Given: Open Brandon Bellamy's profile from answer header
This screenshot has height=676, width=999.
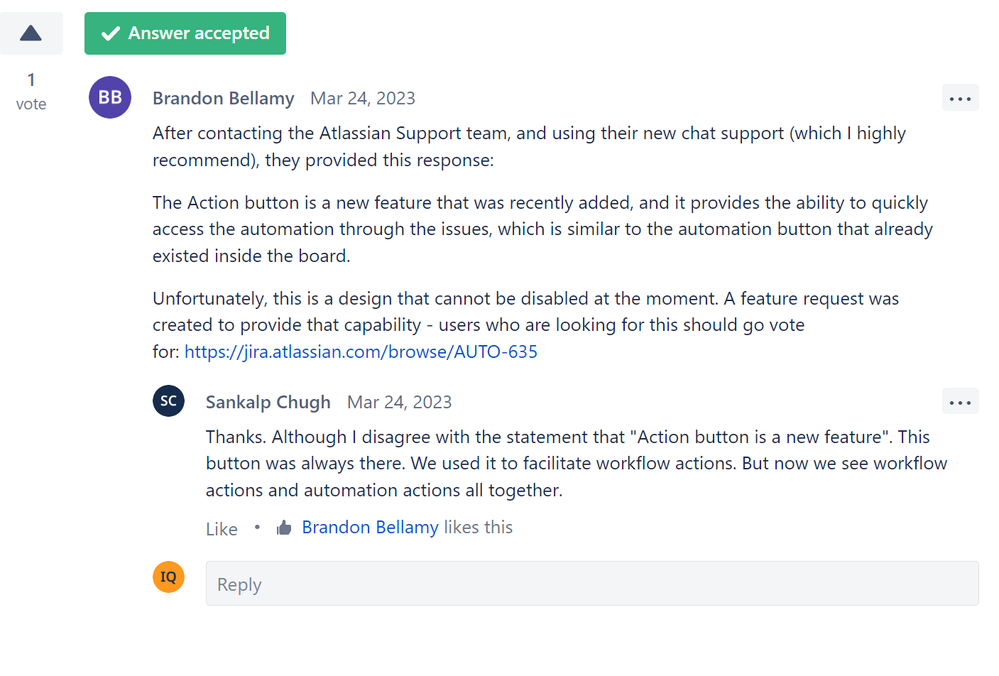Looking at the screenshot, I should (x=223, y=98).
